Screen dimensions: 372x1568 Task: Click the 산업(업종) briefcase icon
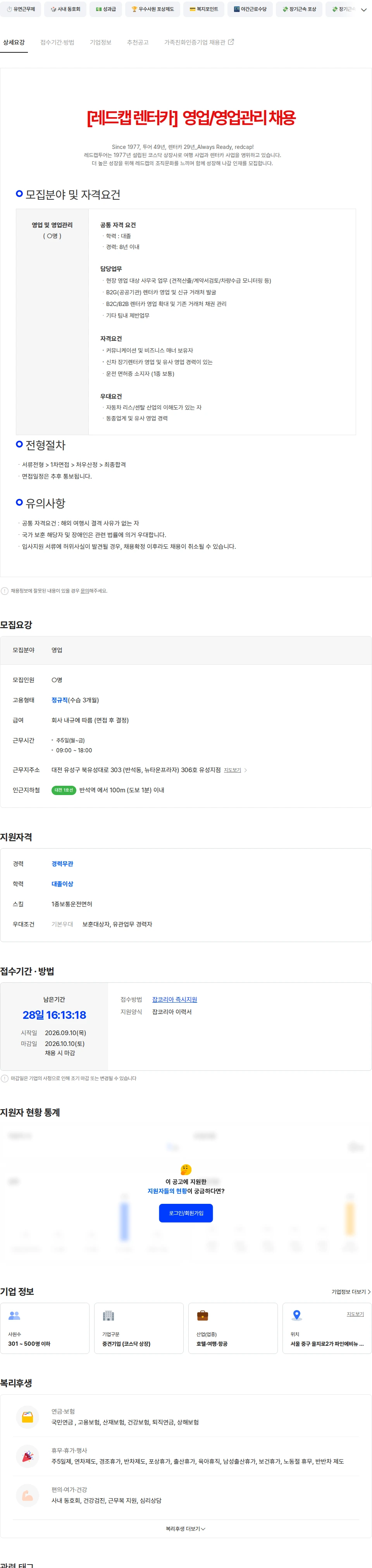[x=202, y=1316]
